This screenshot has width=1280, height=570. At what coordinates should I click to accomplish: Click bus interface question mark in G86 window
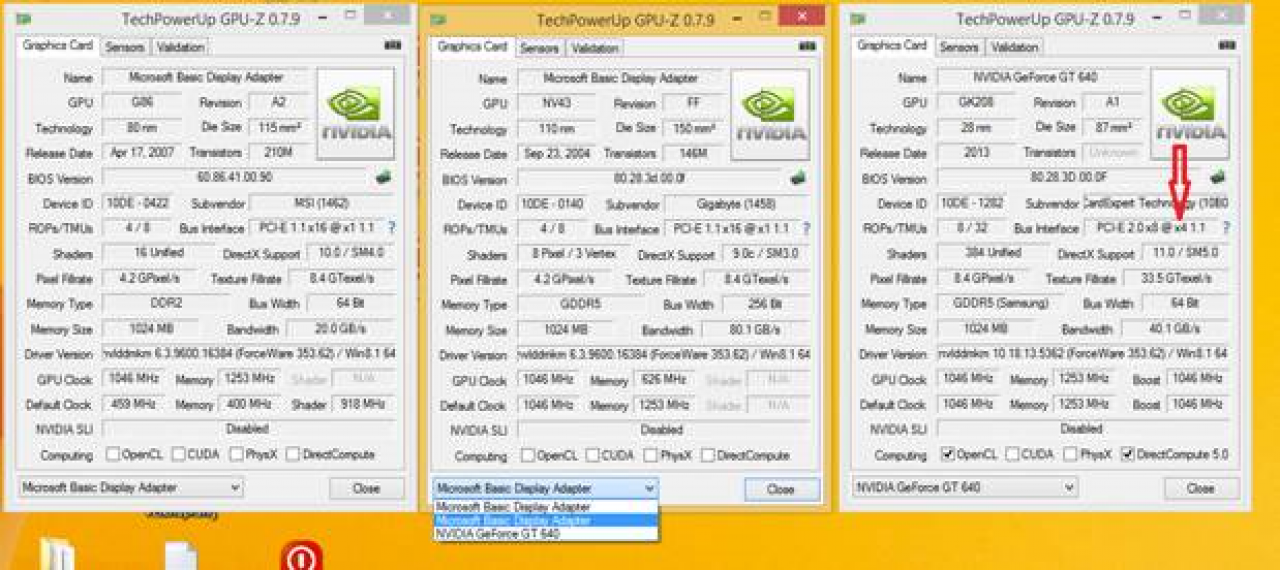tap(391, 228)
